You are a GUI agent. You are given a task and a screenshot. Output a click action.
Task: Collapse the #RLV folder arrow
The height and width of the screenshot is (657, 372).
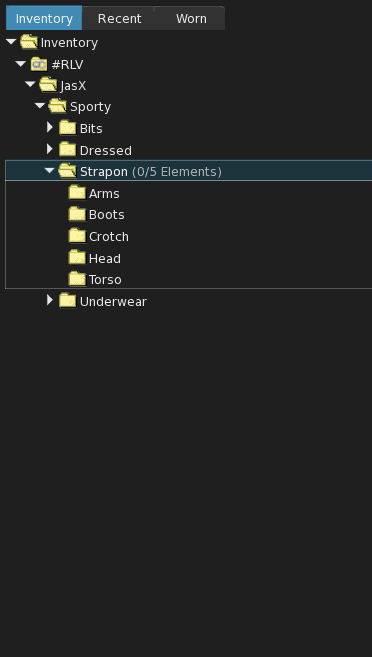point(21,64)
